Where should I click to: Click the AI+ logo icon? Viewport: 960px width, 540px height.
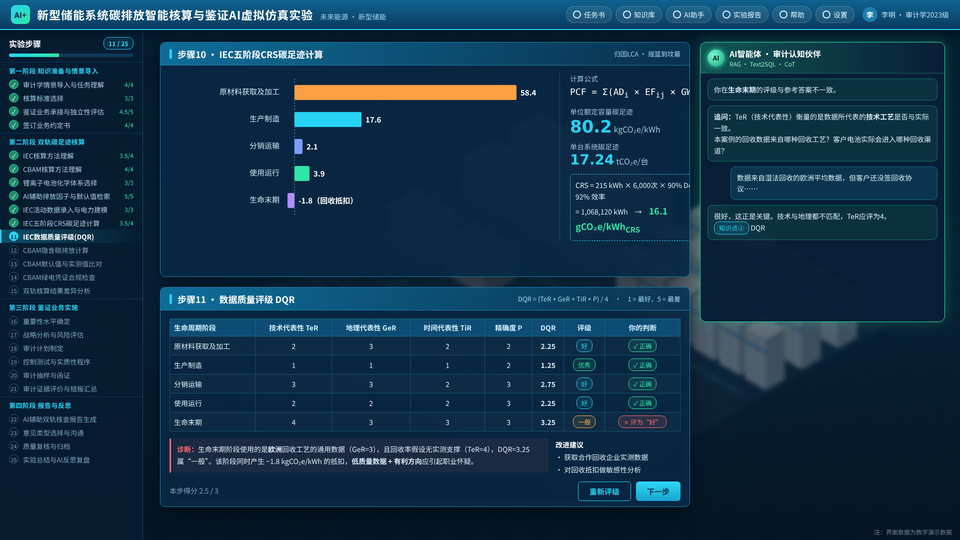[20, 15]
